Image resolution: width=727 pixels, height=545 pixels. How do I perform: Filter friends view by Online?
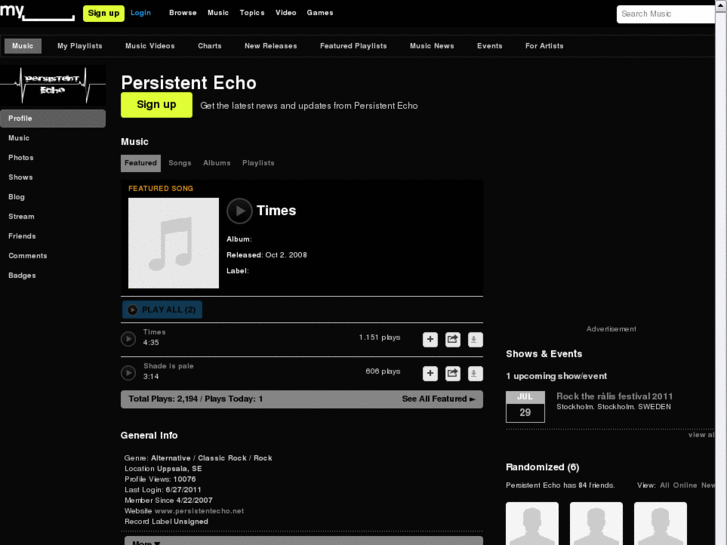click(x=685, y=485)
